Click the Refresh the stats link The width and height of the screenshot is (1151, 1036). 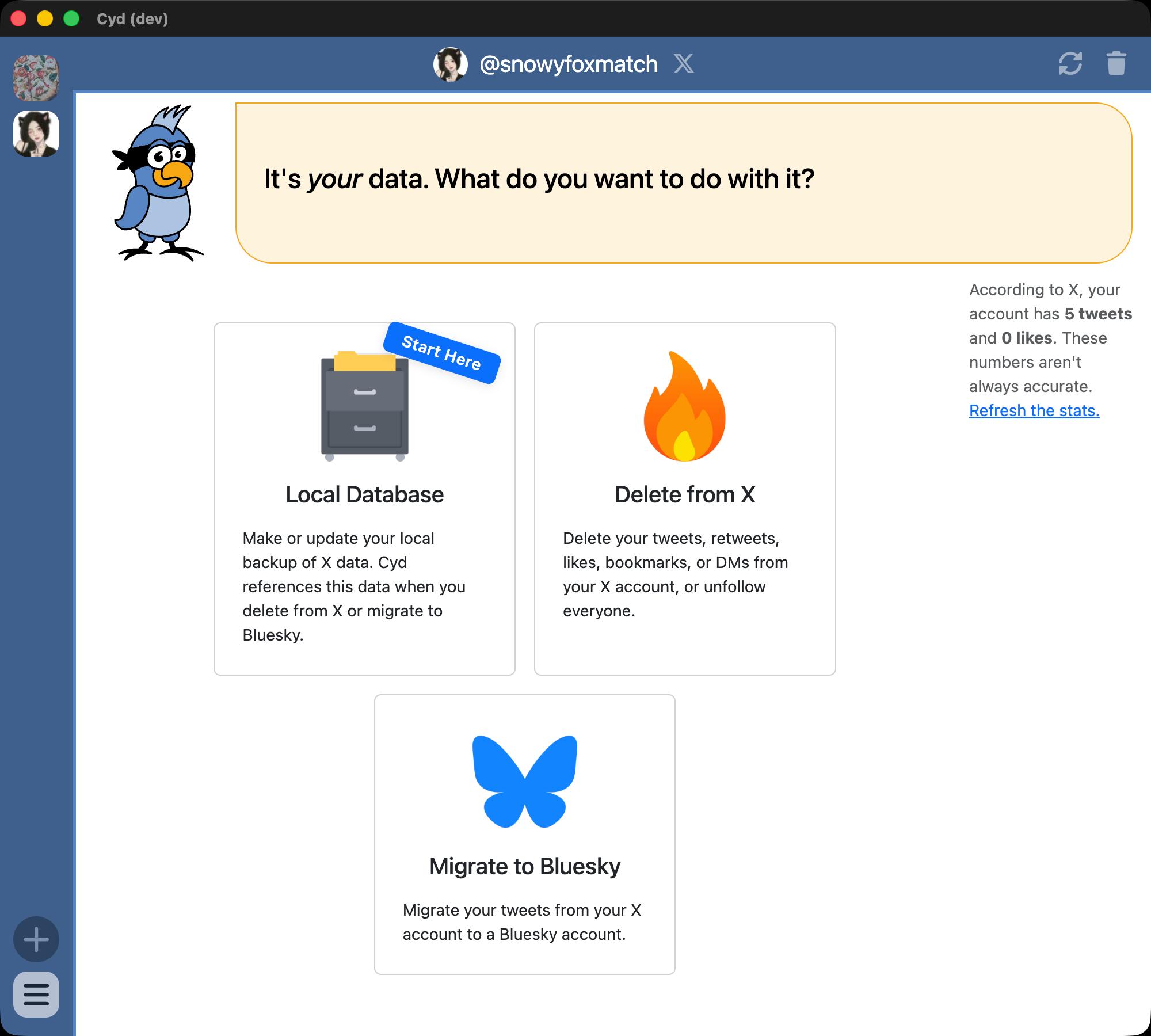tap(1034, 410)
